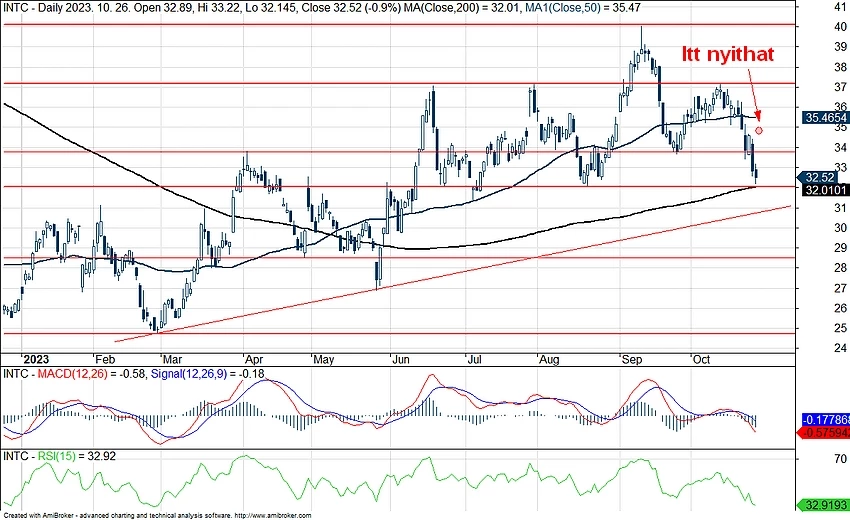Click the 40 level on price axis
The image size is (850, 520).
(813, 25)
